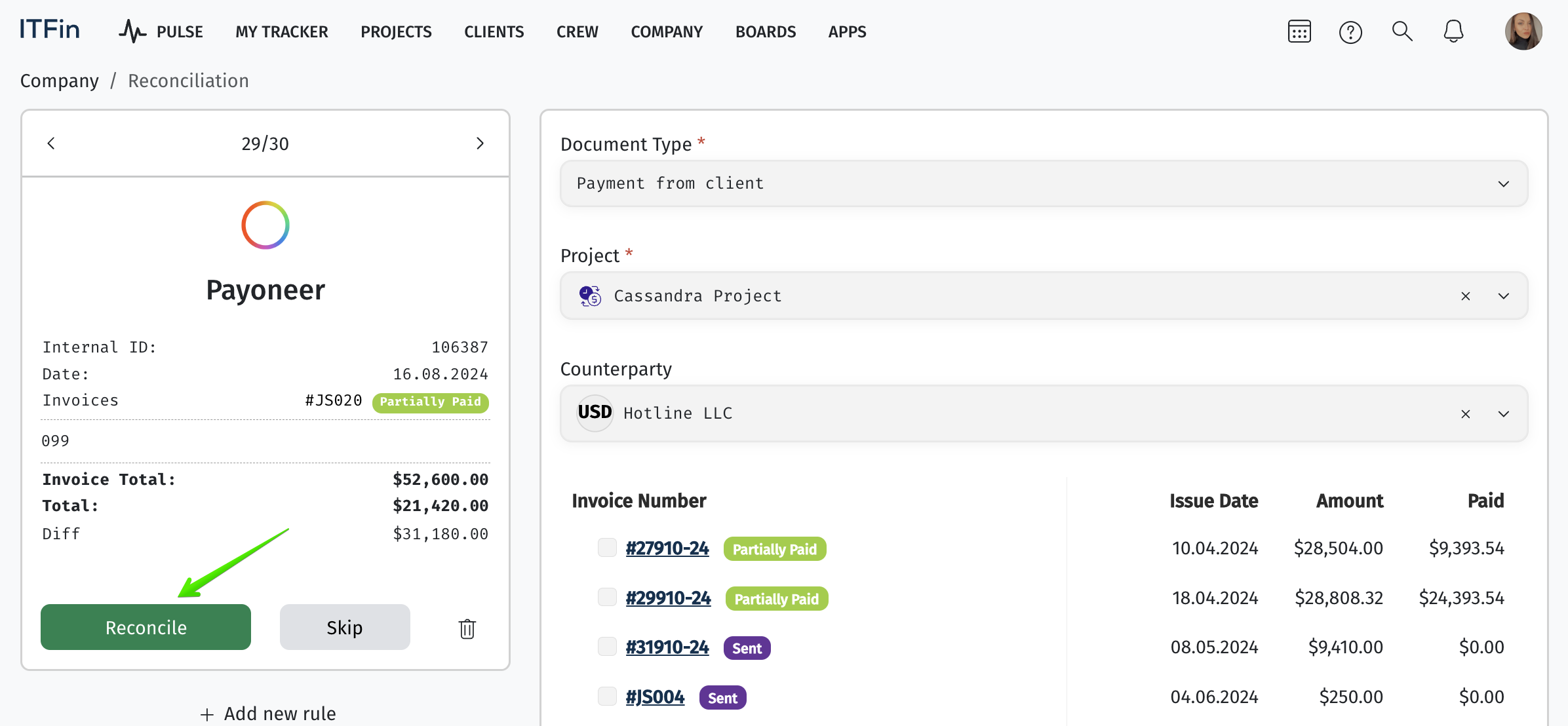Open the help question mark icon
Screen dimensions: 1568x726
(x=1350, y=31)
